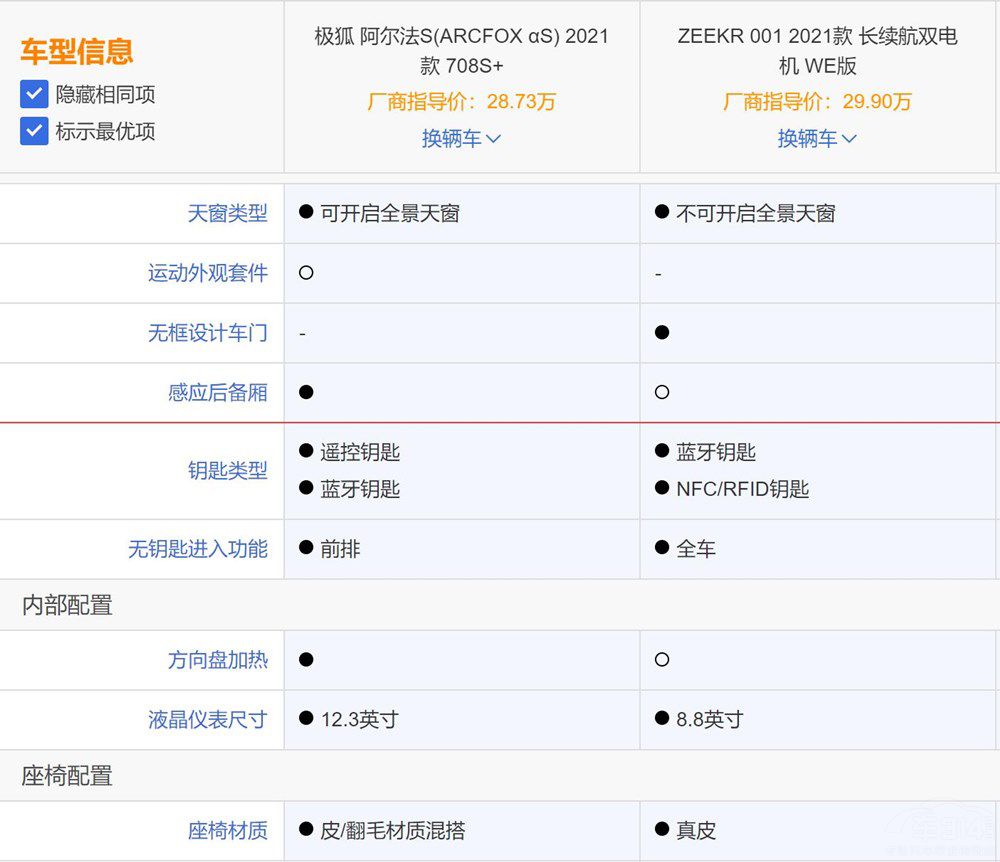Expand 换辆车 dropdown under ZEEKR 001
Image resolution: width=1000 pixels, height=862 pixels.
817,139
